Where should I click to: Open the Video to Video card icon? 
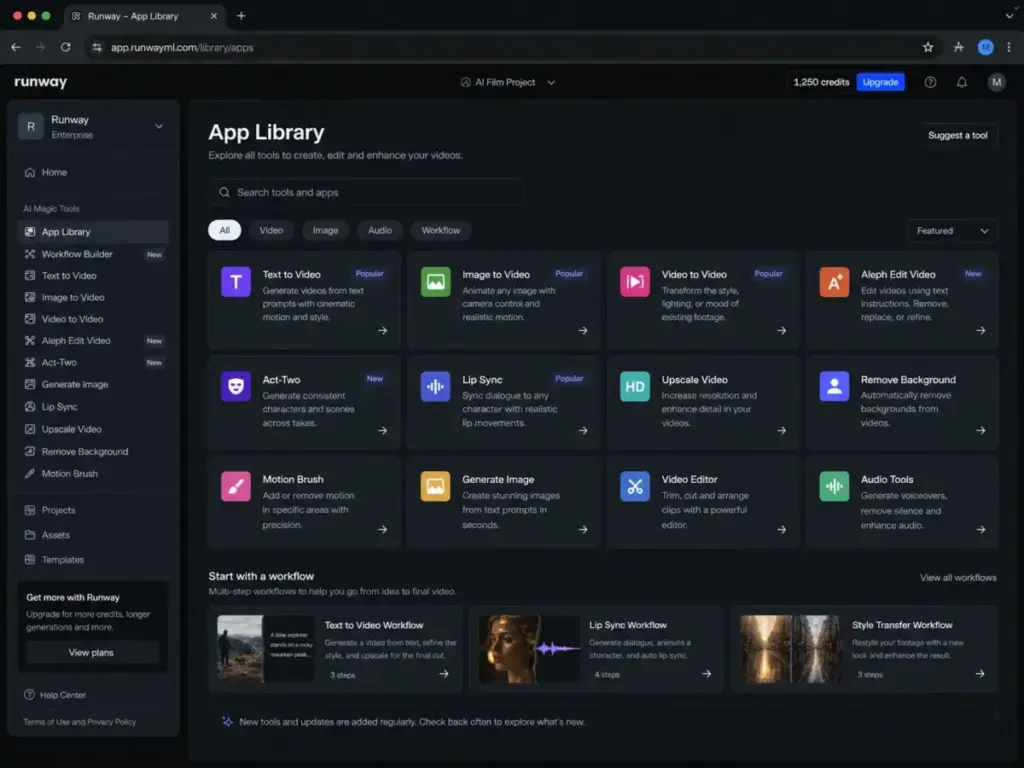point(635,282)
